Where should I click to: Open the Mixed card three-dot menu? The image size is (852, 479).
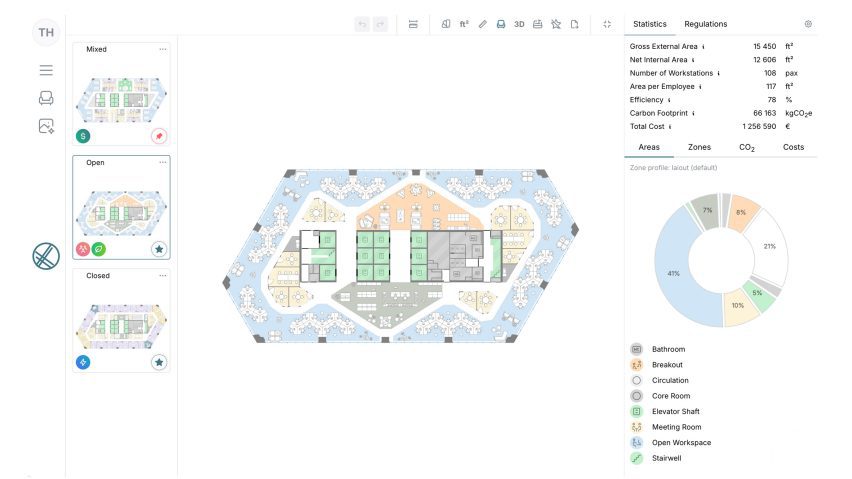162,49
